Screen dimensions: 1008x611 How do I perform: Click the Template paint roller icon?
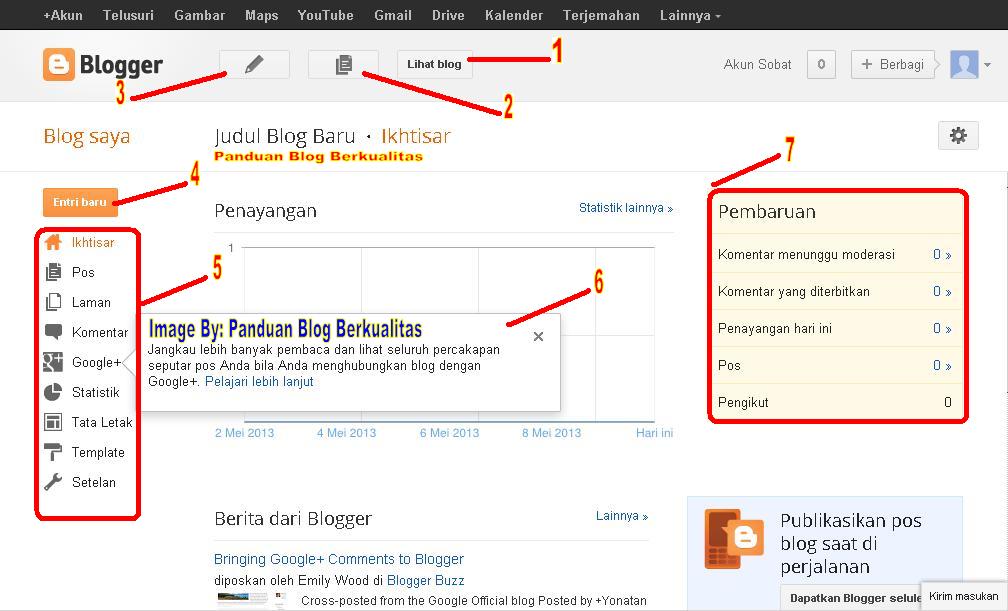[x=54, y=452]
